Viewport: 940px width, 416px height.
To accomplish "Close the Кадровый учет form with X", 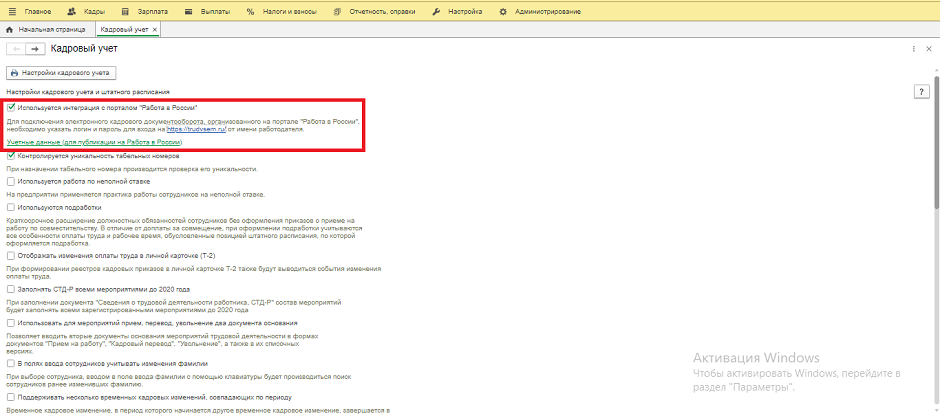I will [x=930, y=49].
